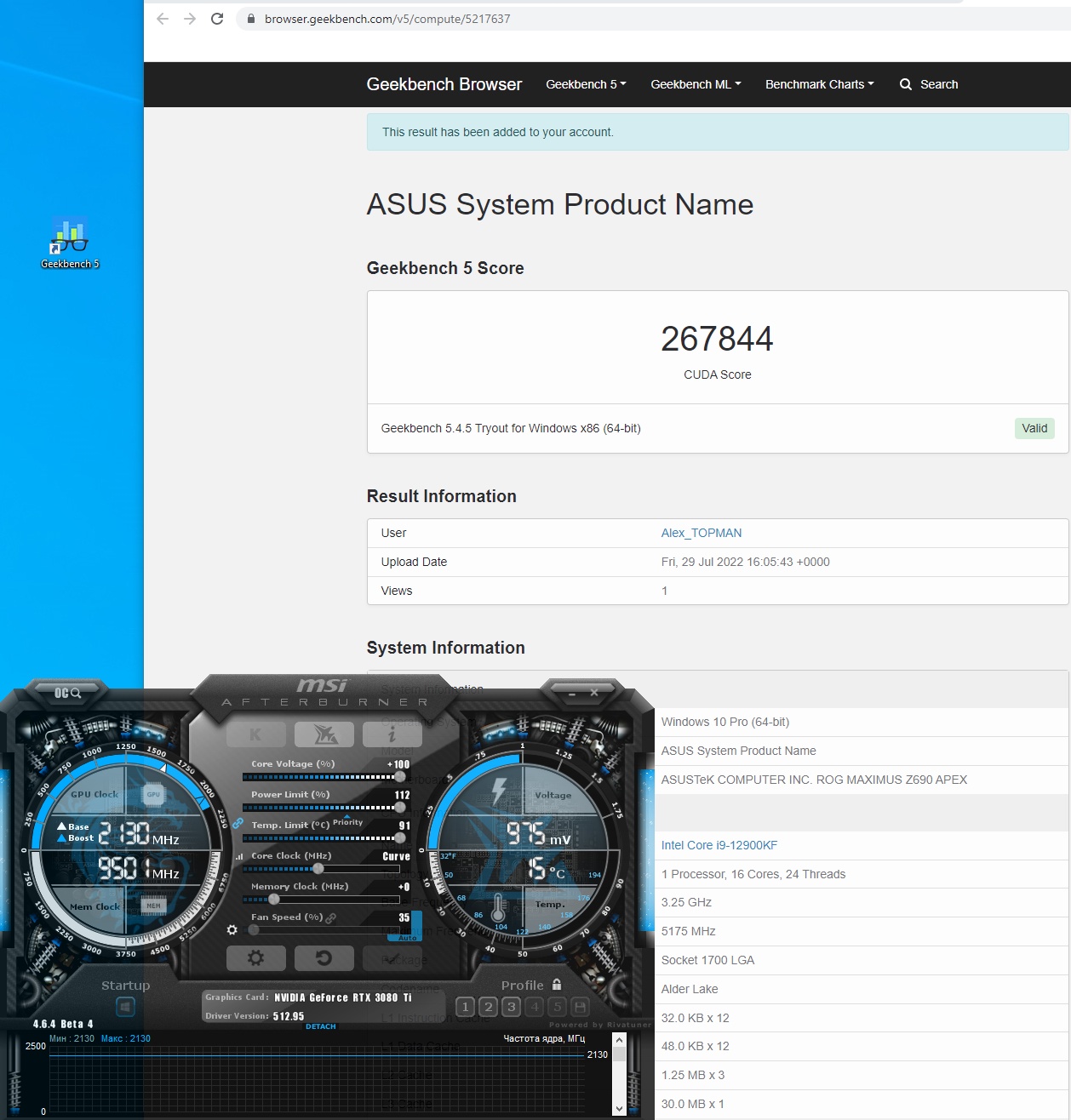1071x1120 pixels.
Task: Click the Fan Speed slider handle
Action: pos(253,929)
